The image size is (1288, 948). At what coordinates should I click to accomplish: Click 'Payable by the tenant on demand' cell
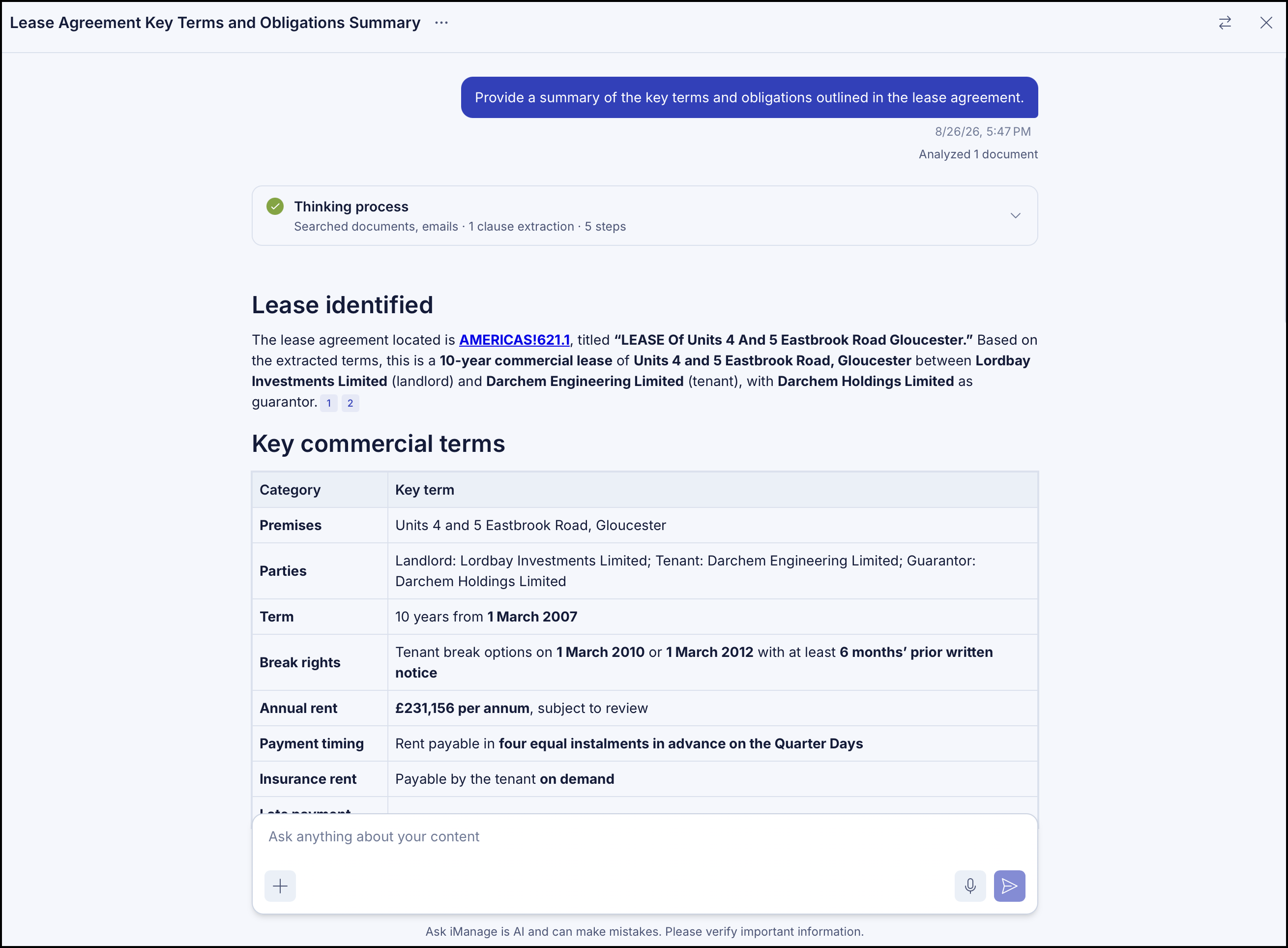pyautogui.click(x=712, y=779)
